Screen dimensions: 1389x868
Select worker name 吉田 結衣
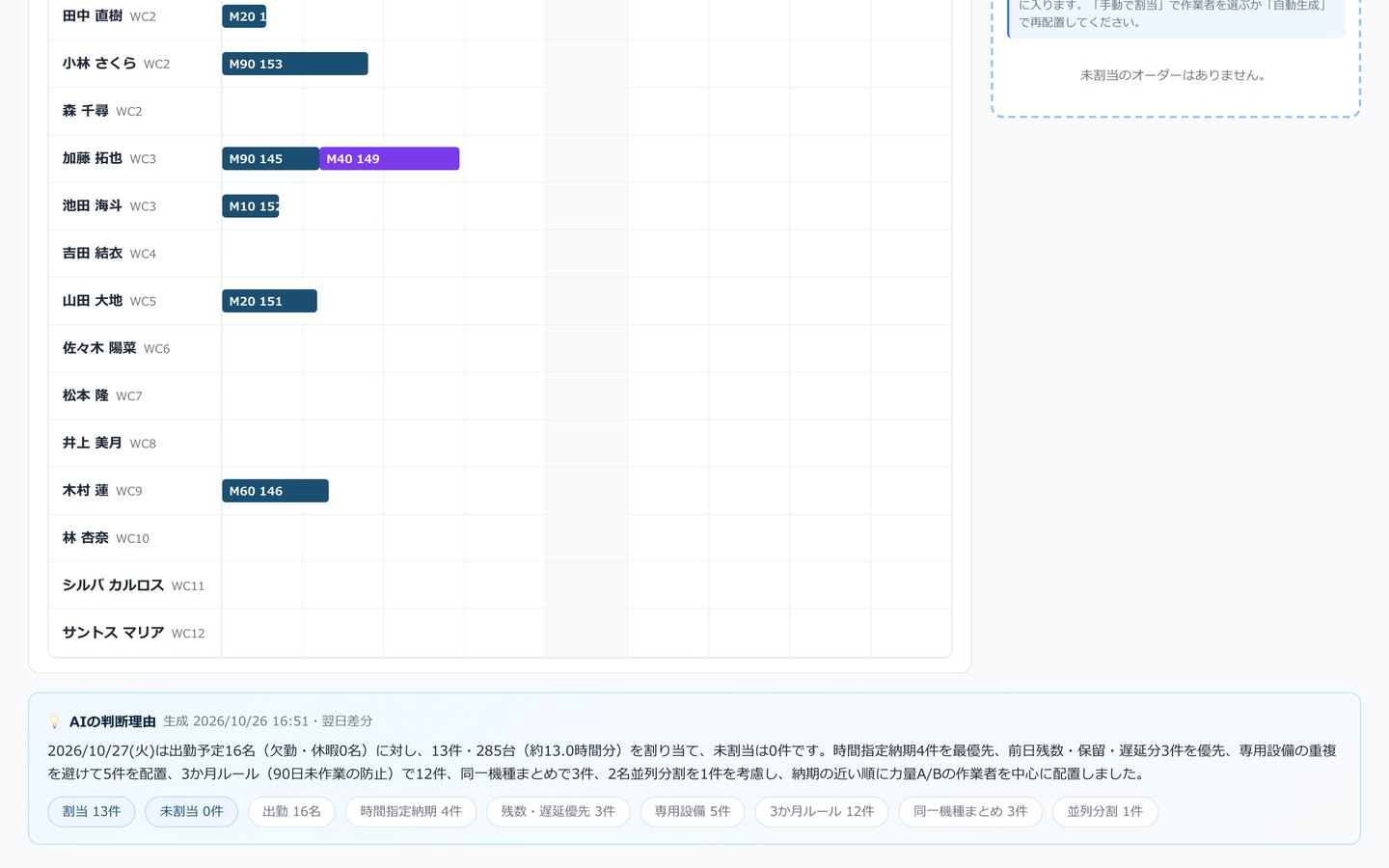93,253
